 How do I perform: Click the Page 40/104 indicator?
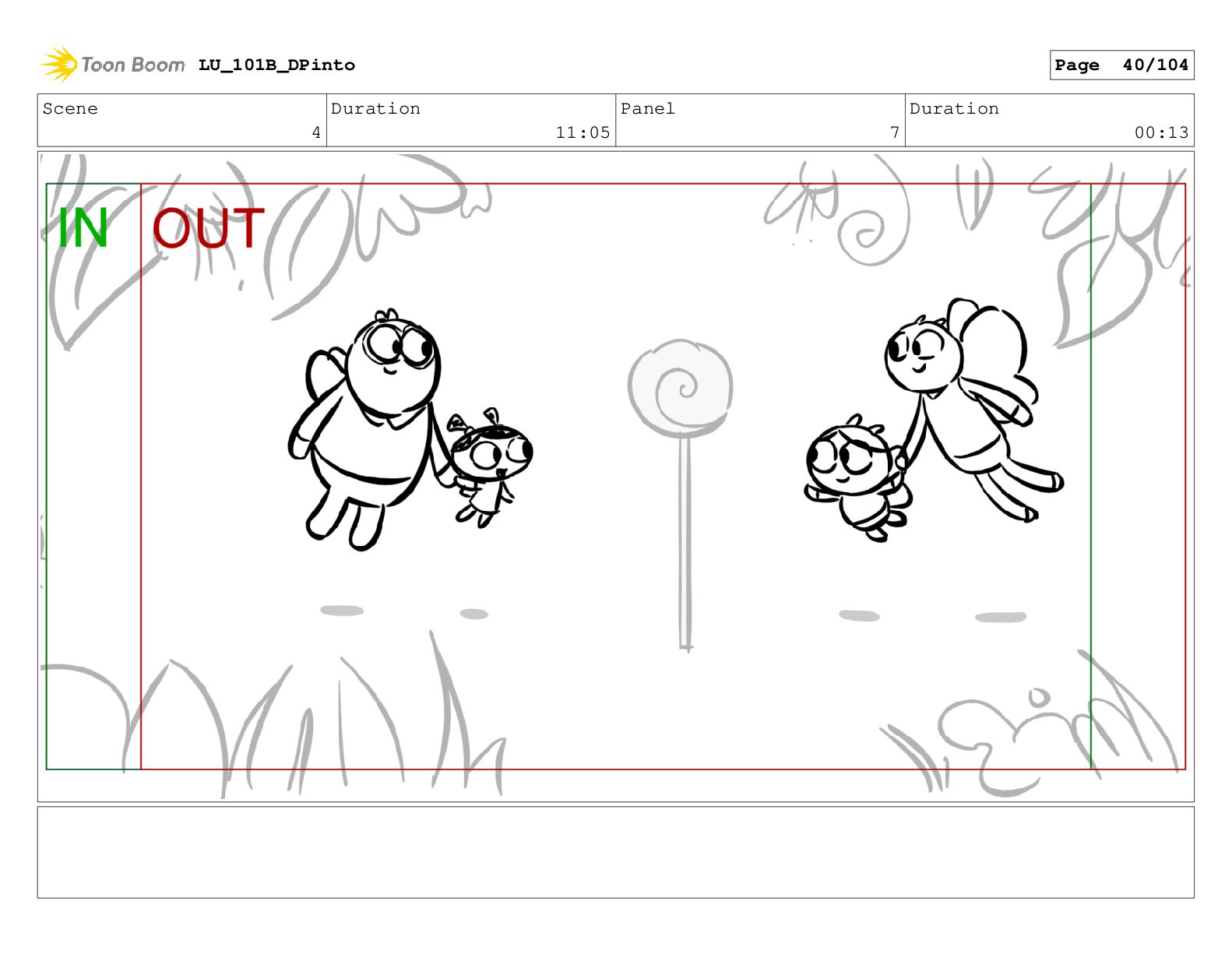click(1121, 65)
